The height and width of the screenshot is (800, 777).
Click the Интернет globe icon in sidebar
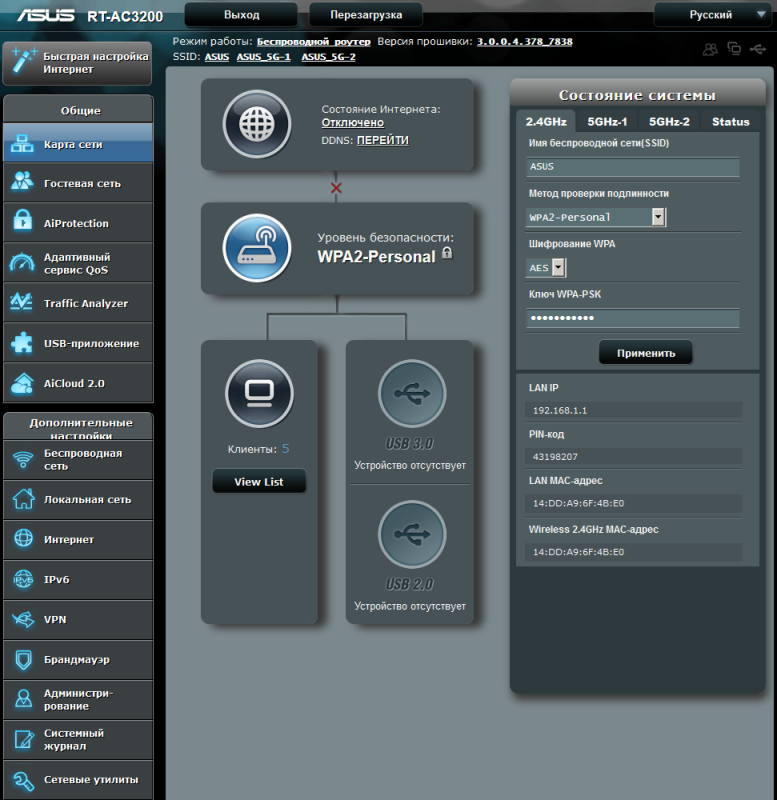(x=23, y=538)
